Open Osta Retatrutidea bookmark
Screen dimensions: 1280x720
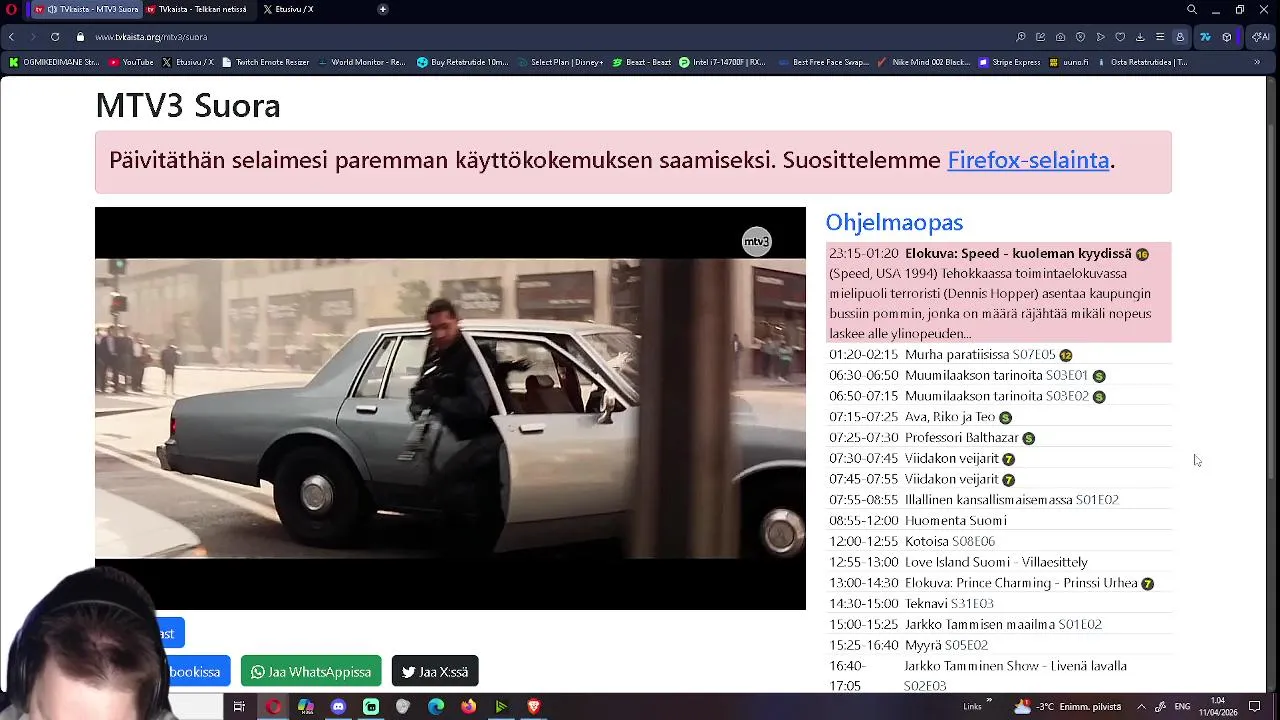[1142, 62]
